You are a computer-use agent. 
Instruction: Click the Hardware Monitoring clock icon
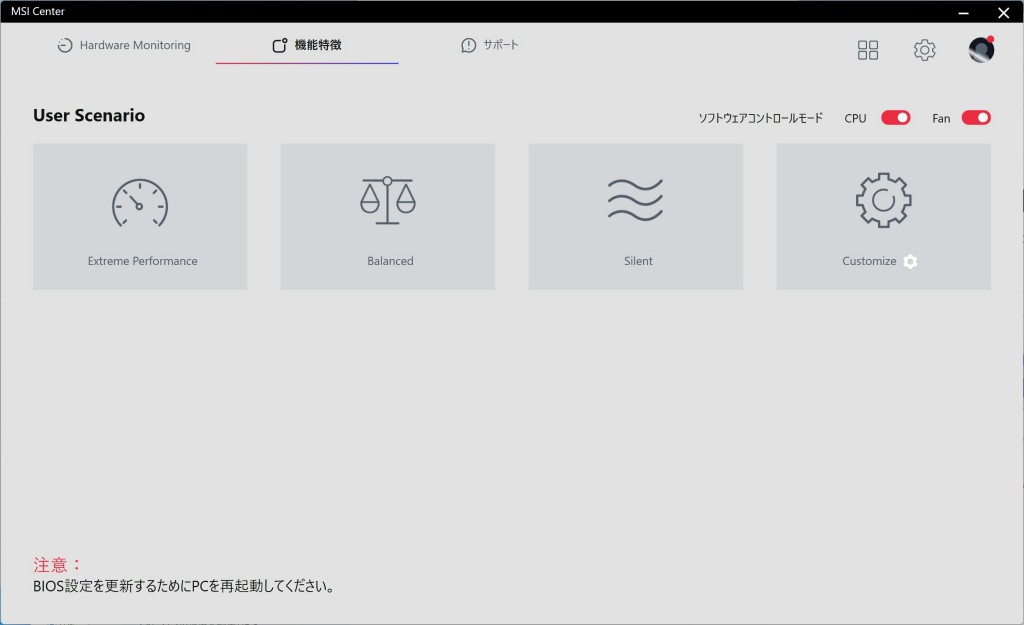[65, 45]
